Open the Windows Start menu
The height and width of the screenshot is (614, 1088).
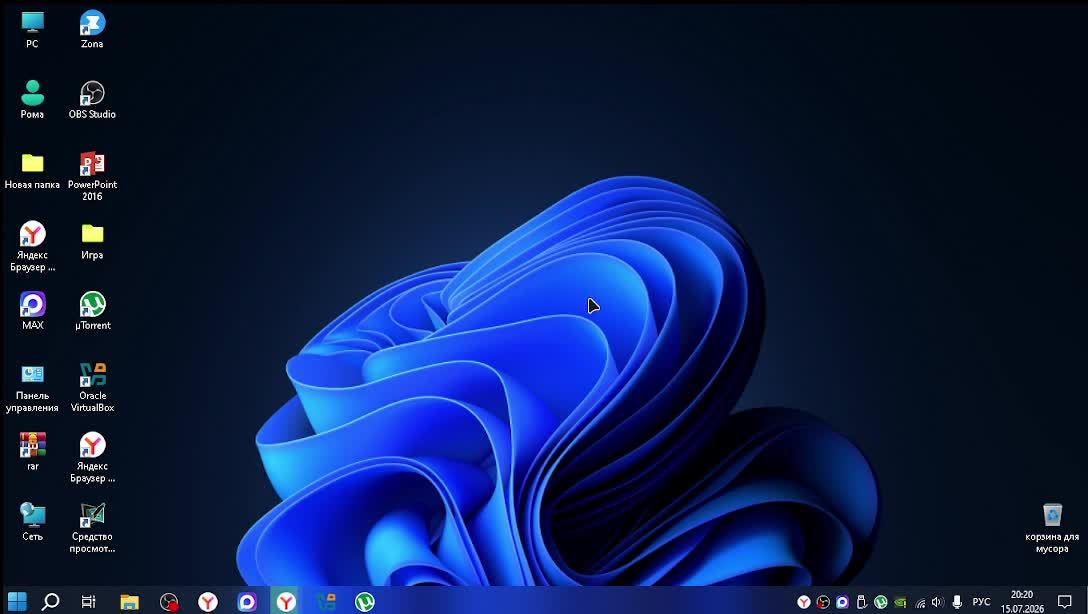(17, 602)
